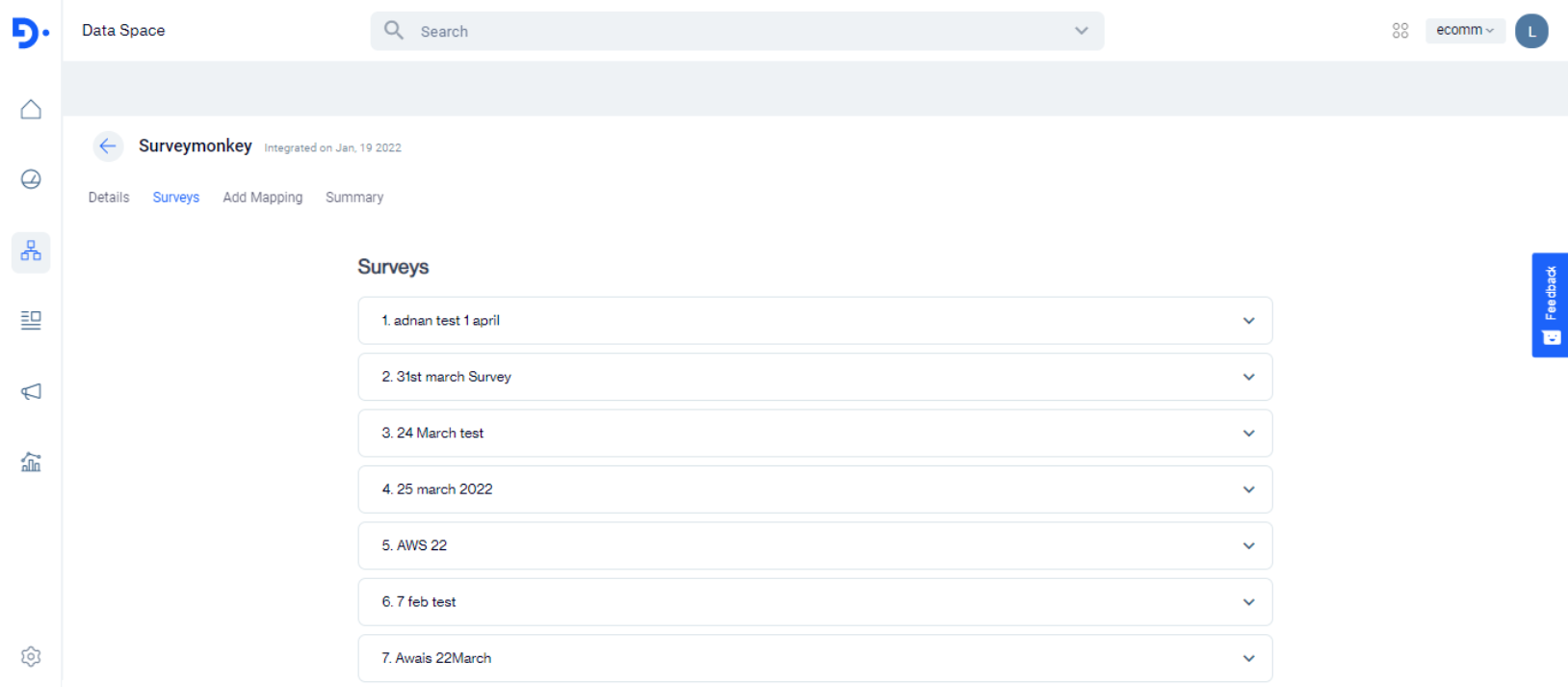
Task: Expand the '7 feb test' survey
Action: click(1248, 602)
